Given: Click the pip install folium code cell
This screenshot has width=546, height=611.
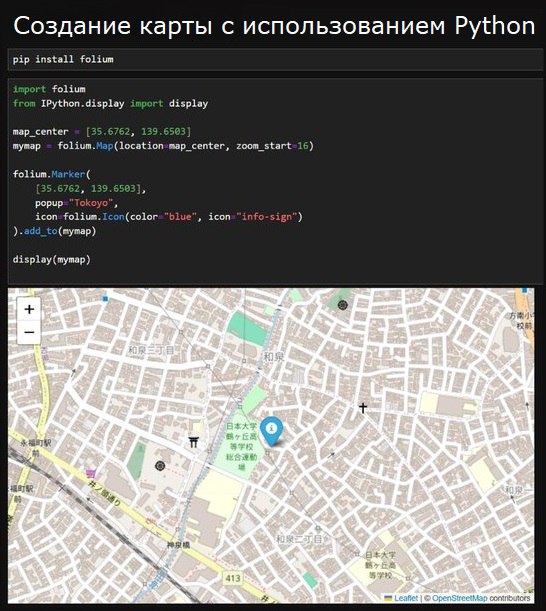Looking at the screenshot, I should (x=276, y=60).
